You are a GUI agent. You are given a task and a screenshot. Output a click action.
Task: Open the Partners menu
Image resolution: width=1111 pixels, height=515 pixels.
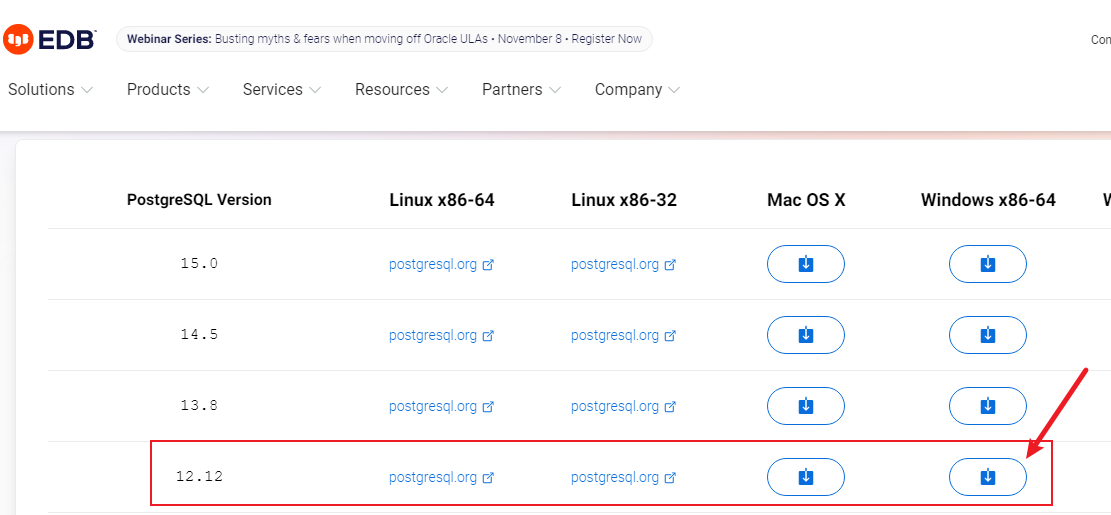click(521, 90)
